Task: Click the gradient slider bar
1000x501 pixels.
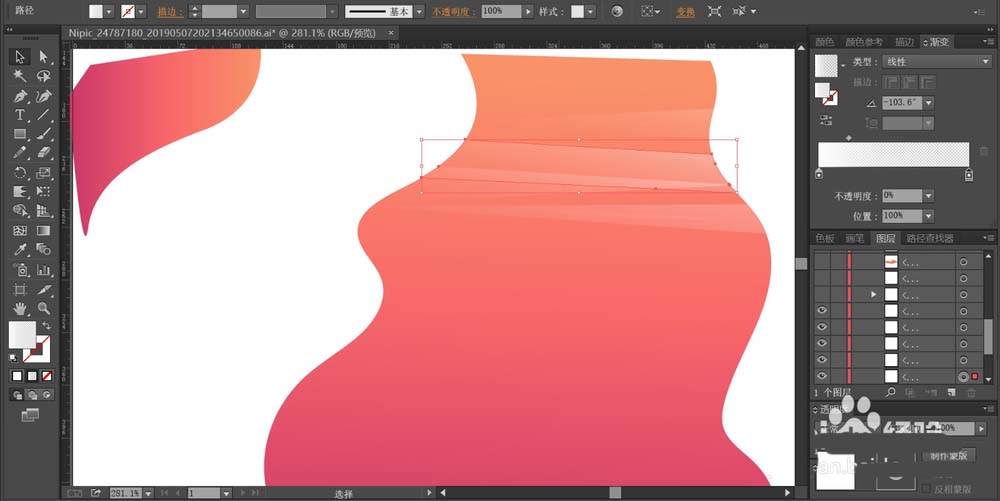Action: pos(893,155)
